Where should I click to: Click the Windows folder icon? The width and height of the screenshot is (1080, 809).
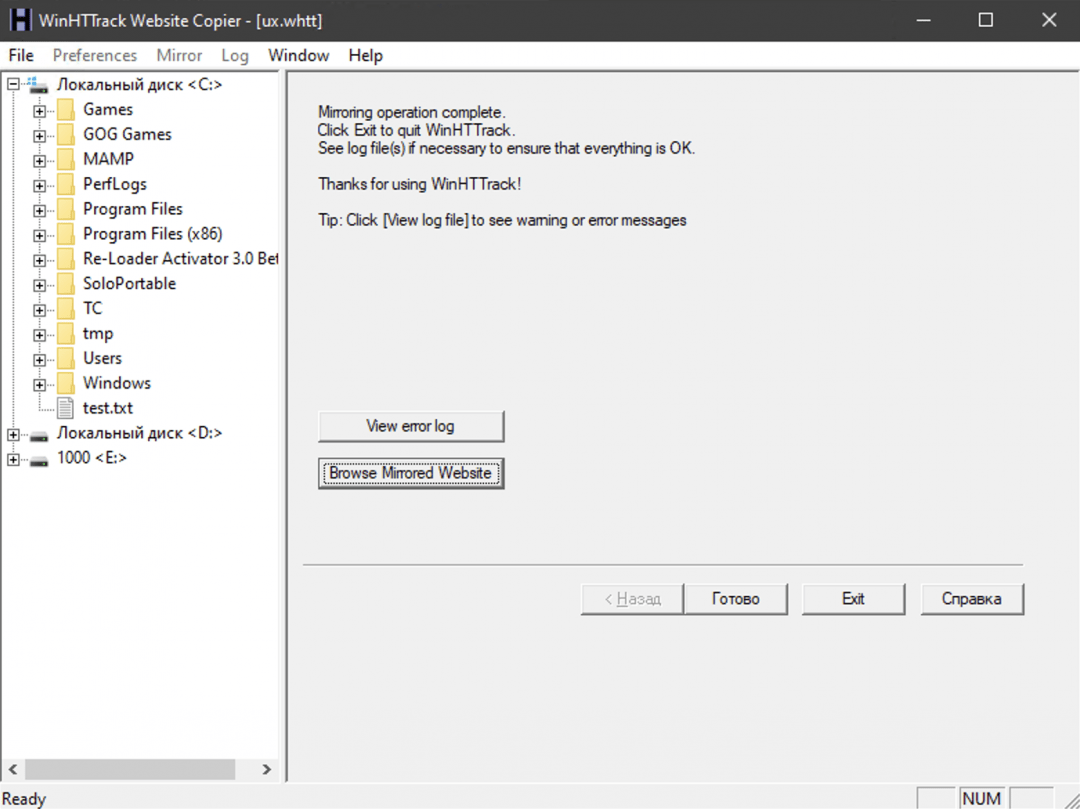point(66,383)
